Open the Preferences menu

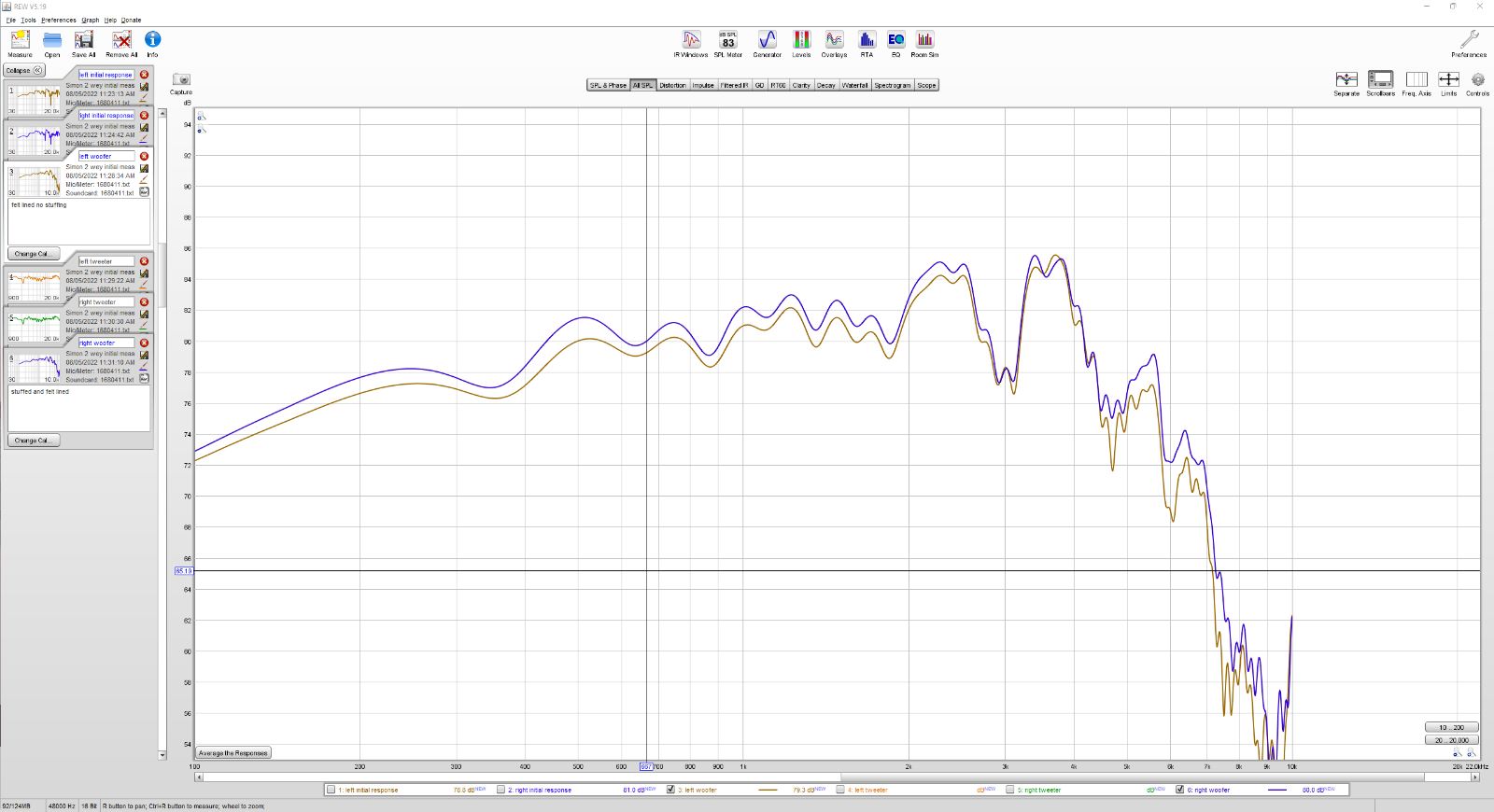pyautogui.click(x=59, y=20)
